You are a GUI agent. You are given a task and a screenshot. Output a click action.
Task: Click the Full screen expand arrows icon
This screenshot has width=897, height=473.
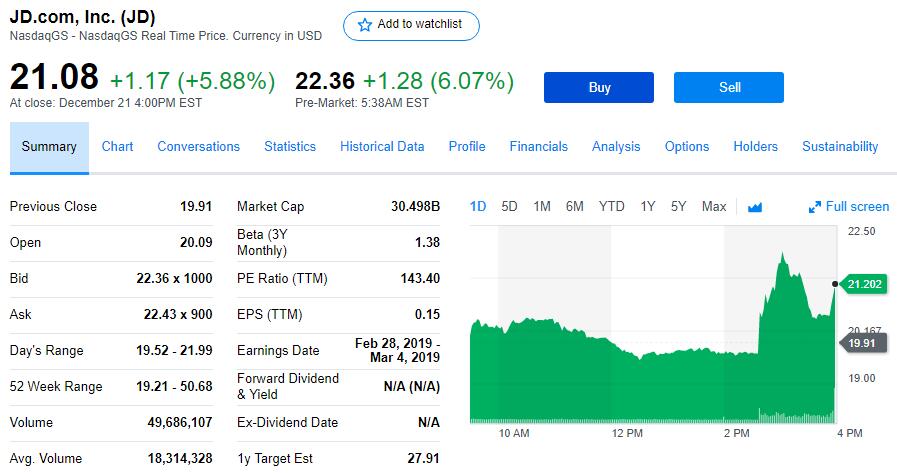click(x=814, y=207)
